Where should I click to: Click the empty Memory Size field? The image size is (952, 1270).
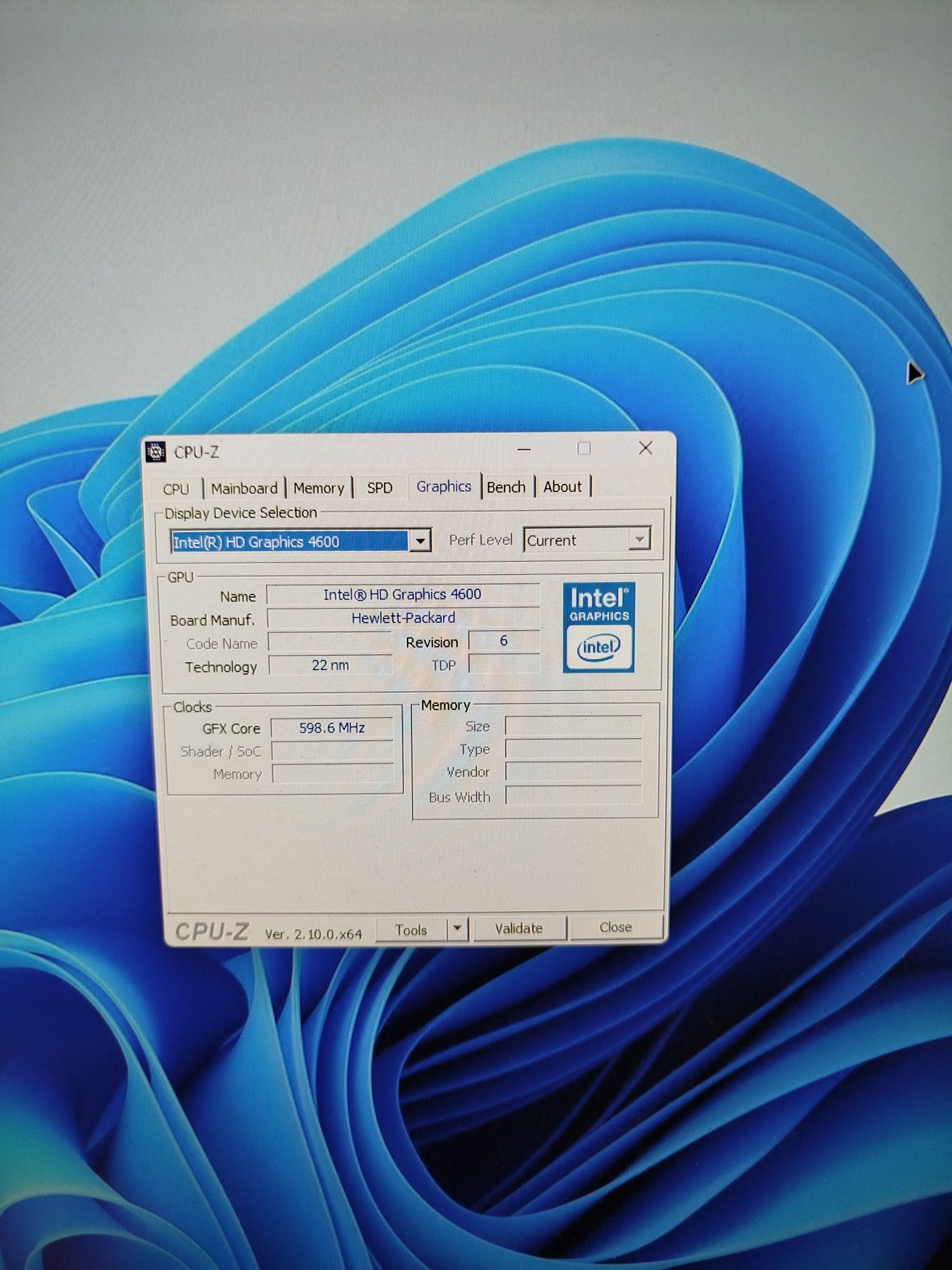coord(573,726)
